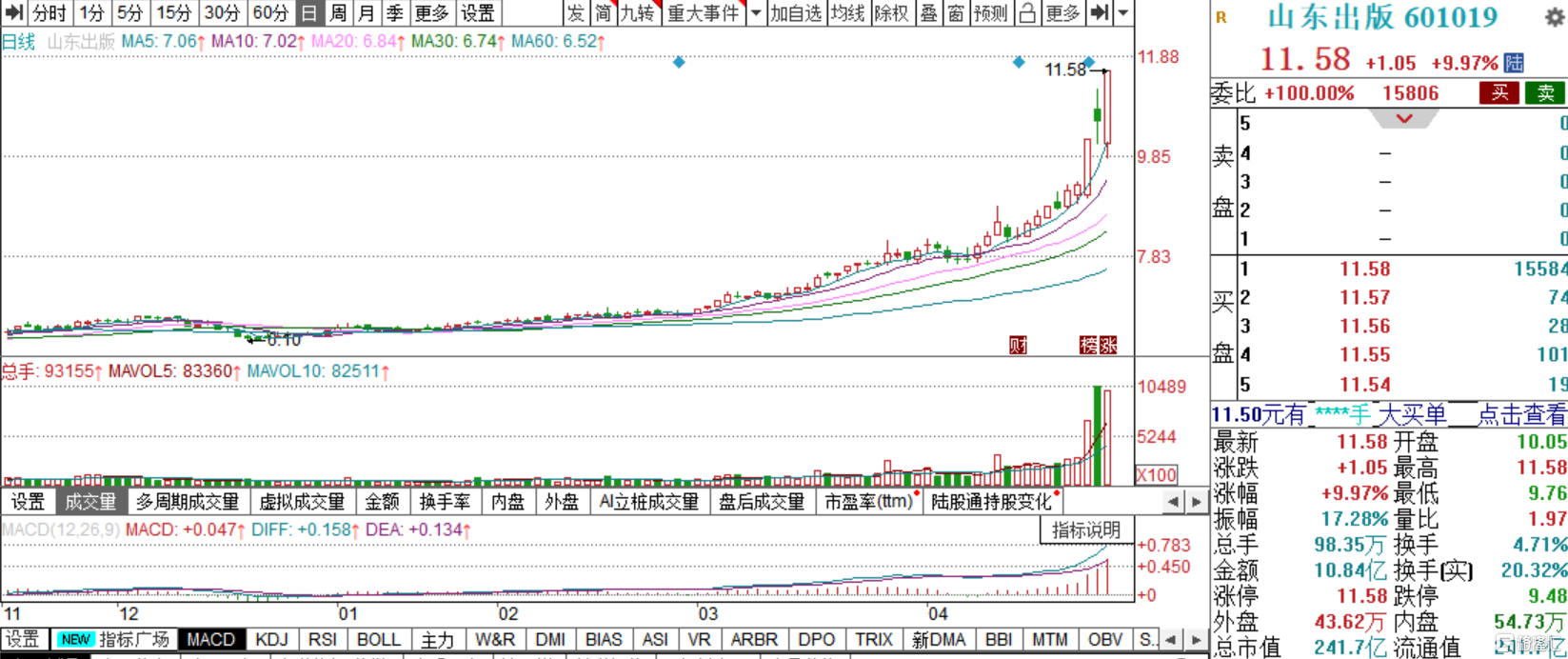
Task: Click the X100 volume scale label
Action: [x=1158, y=474]
